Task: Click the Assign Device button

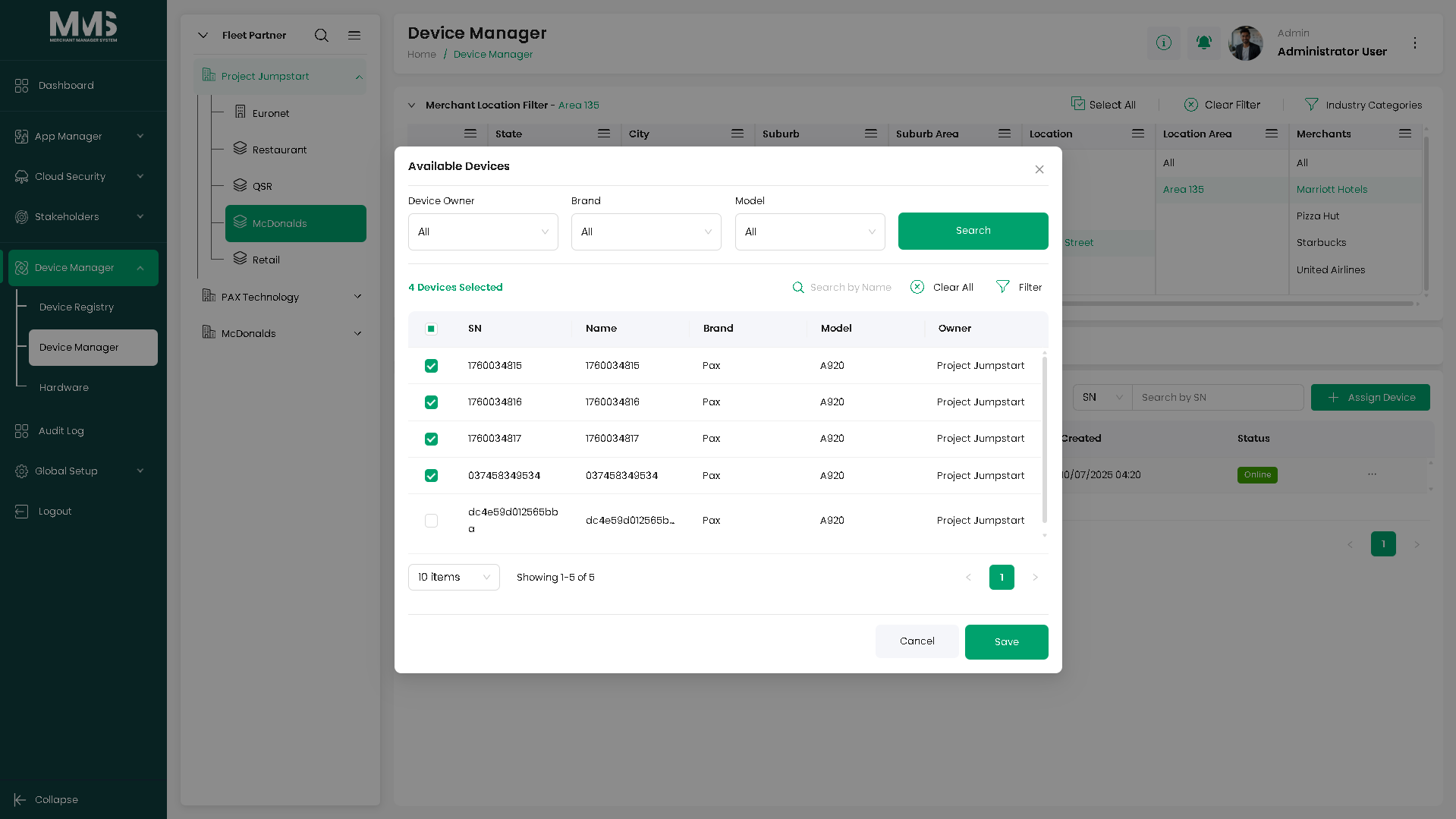Action: [x=1370, y=398]
